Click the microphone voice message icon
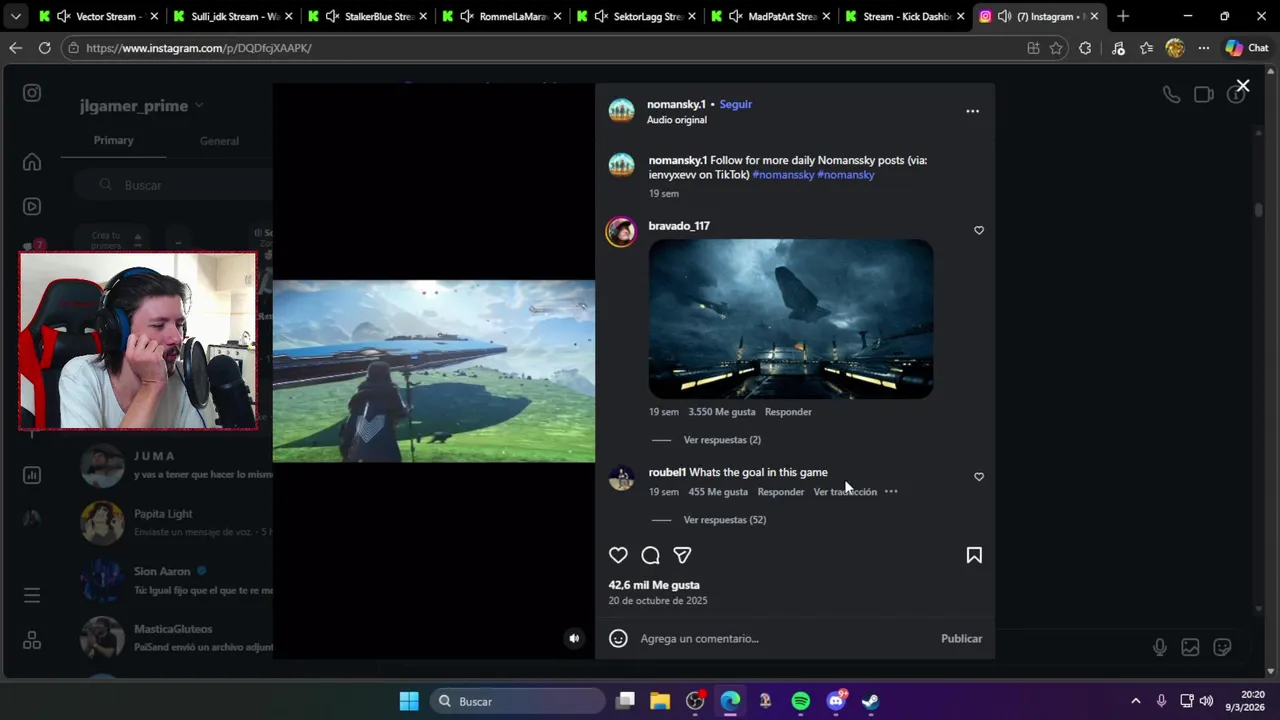The height and width of the screenshot is (720, 1280). point(1159,647)
